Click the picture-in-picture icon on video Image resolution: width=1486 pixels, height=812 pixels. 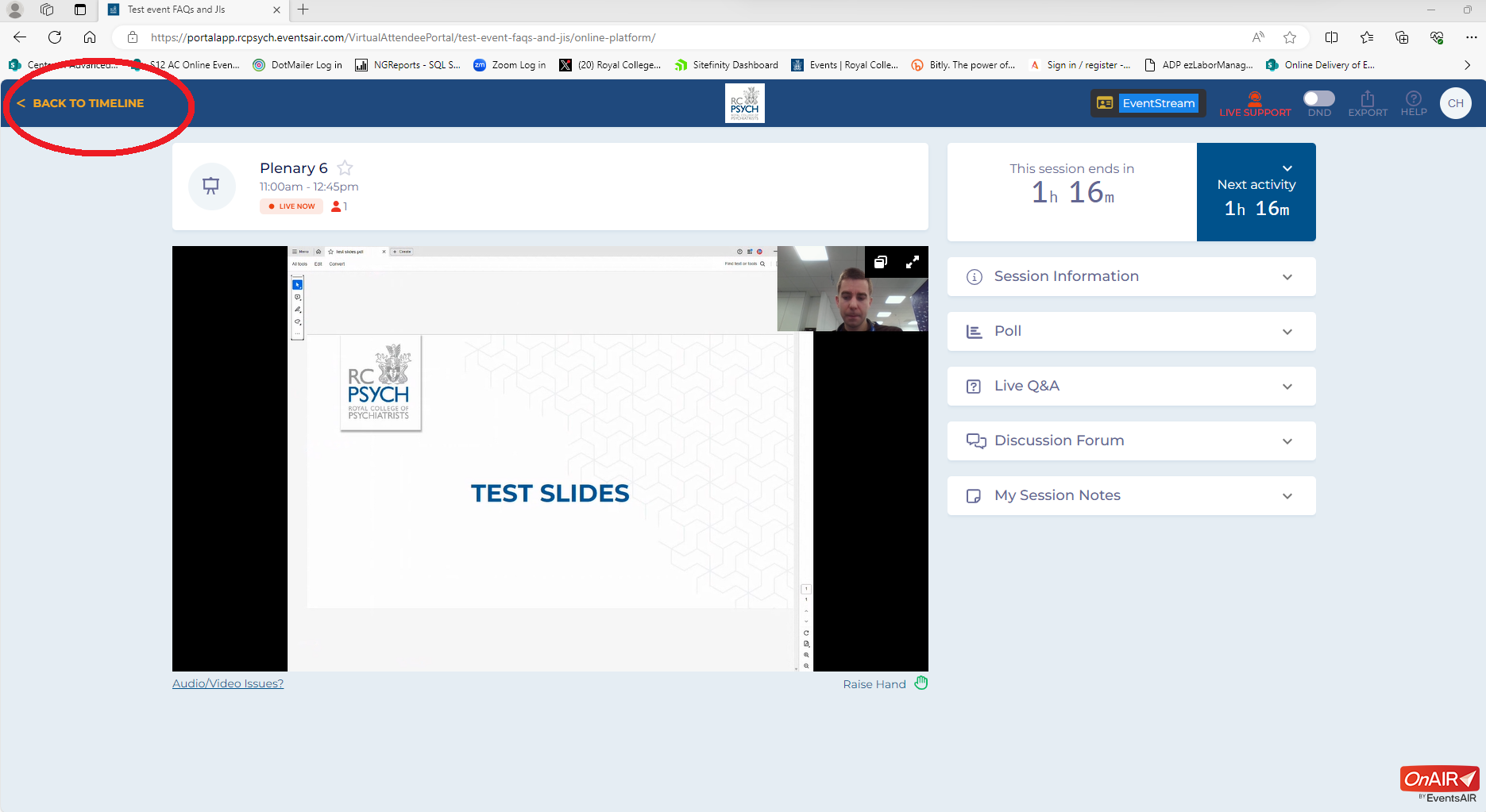click(880, 262)
